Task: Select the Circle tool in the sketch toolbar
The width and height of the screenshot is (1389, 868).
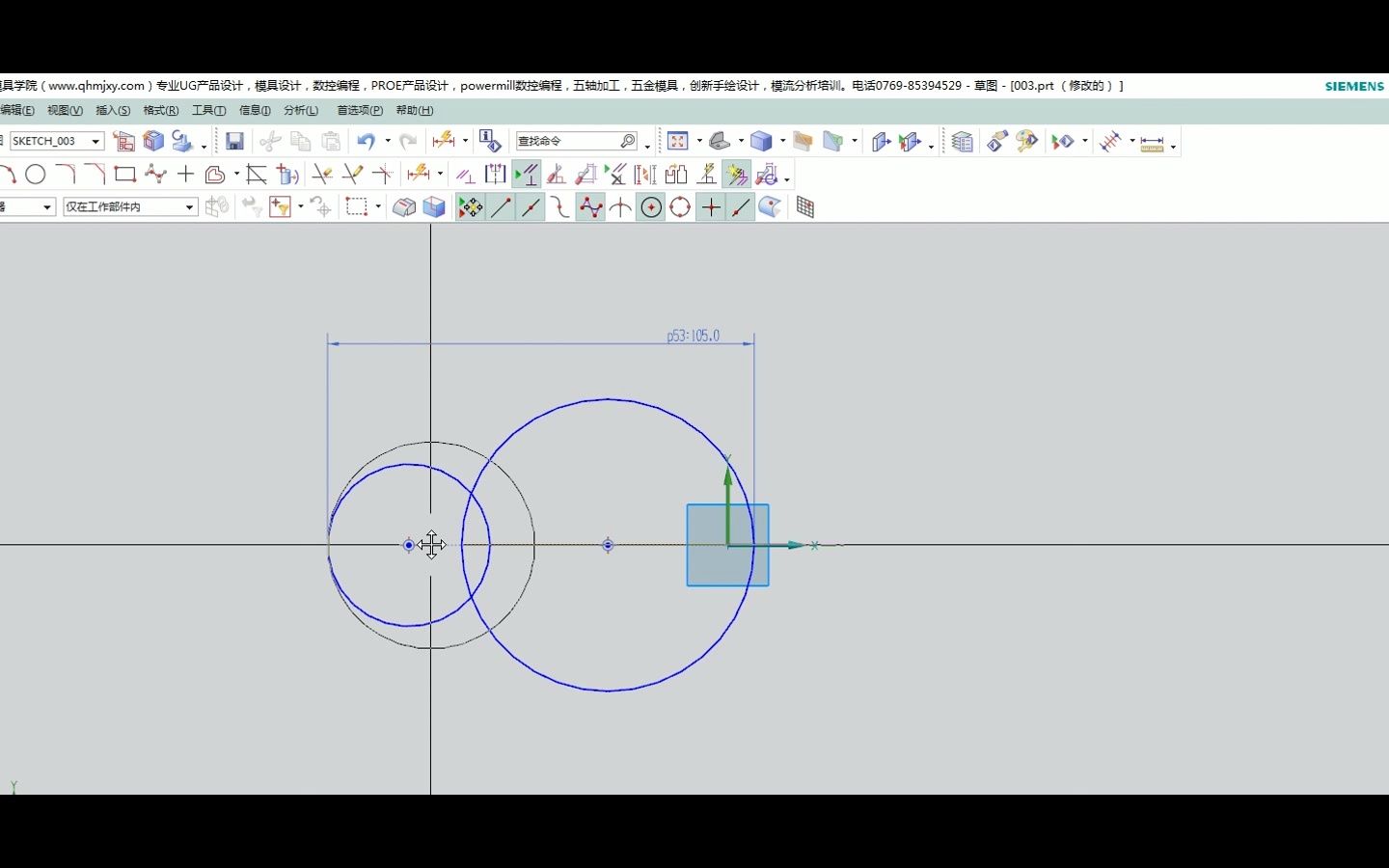Action: [x=36, y=175]
